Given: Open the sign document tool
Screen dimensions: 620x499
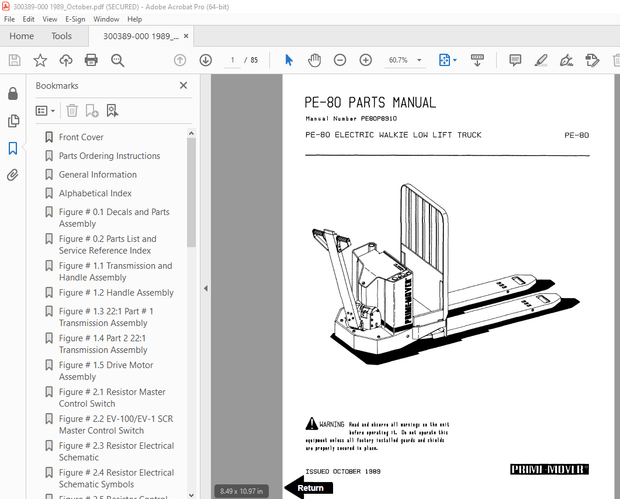Looking at the screenshot, I should (x=567, y=60).
